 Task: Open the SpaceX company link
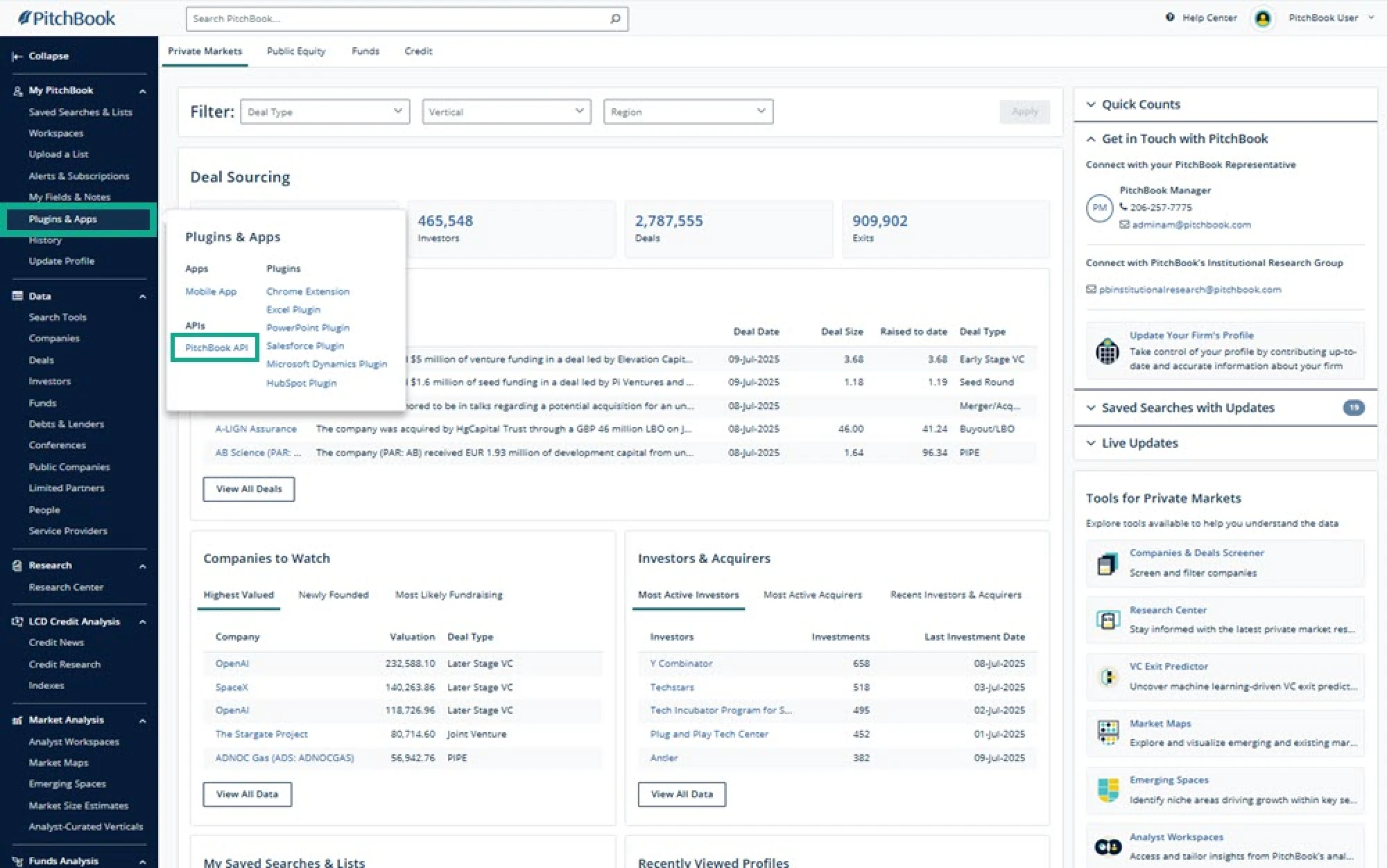pyautogui.click(x=232, y=687)
